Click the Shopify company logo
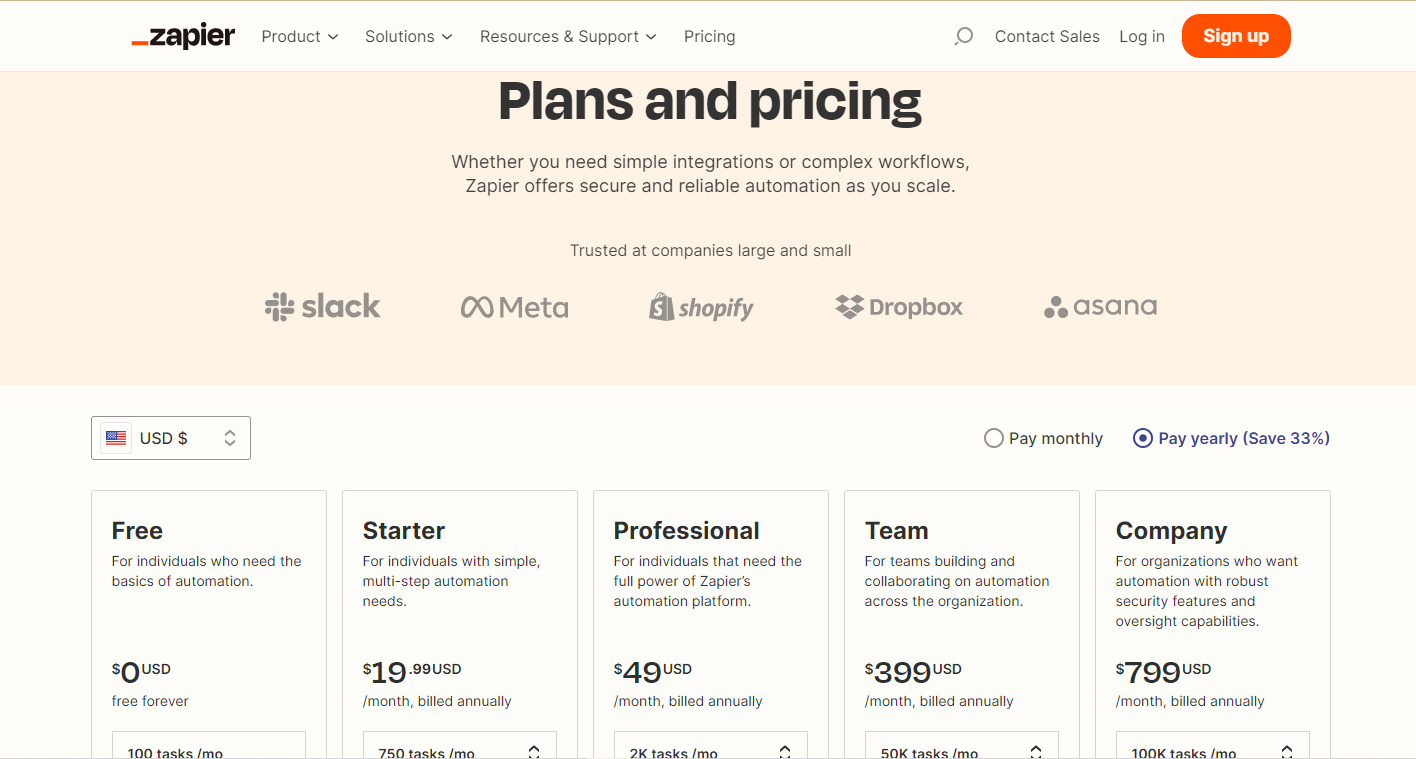Screen dimensions: 1416x759 (x=701, y=307)
